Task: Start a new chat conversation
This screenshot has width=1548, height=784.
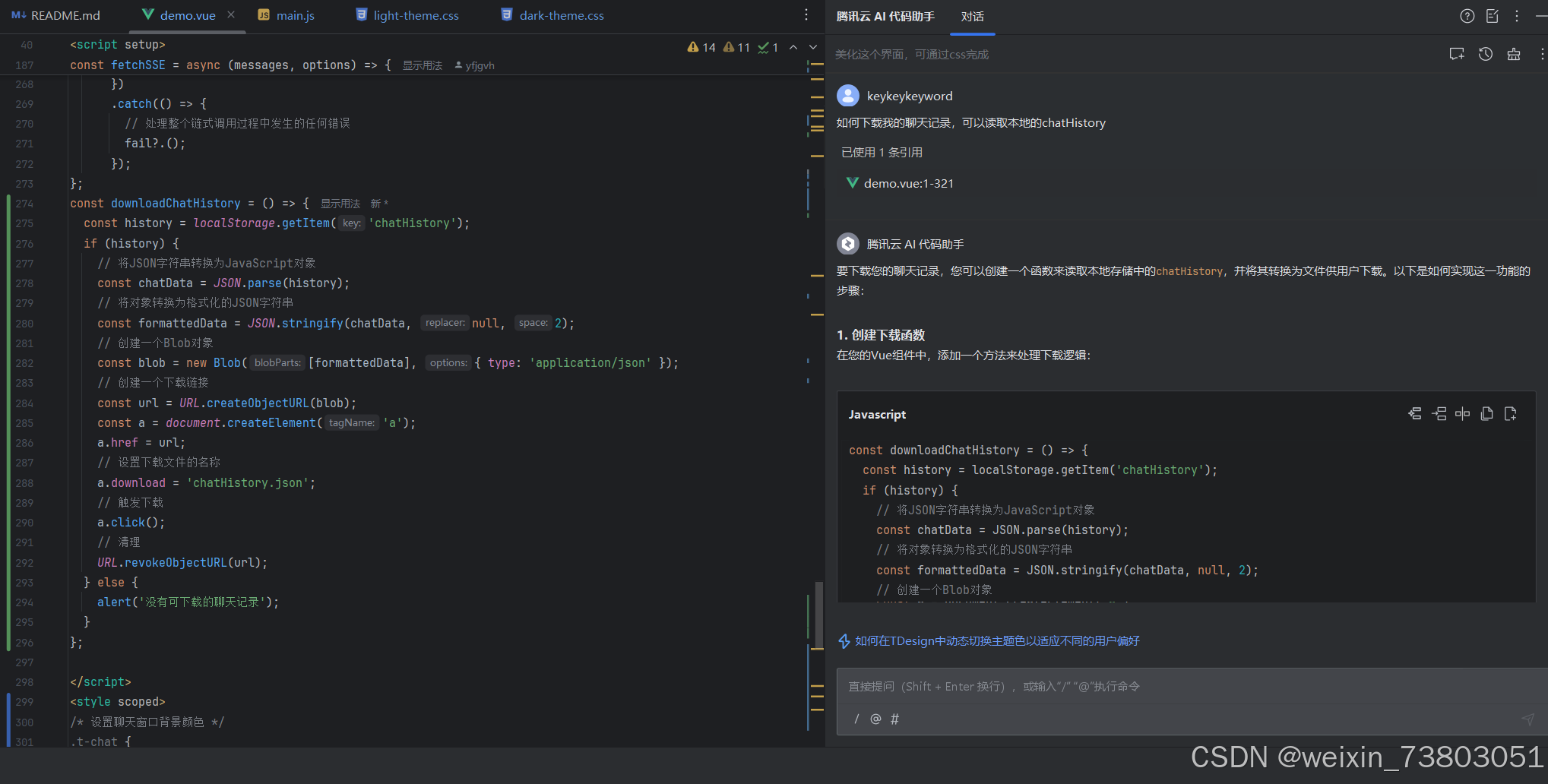Action: pyautogui.click(x=1457, y=54)
